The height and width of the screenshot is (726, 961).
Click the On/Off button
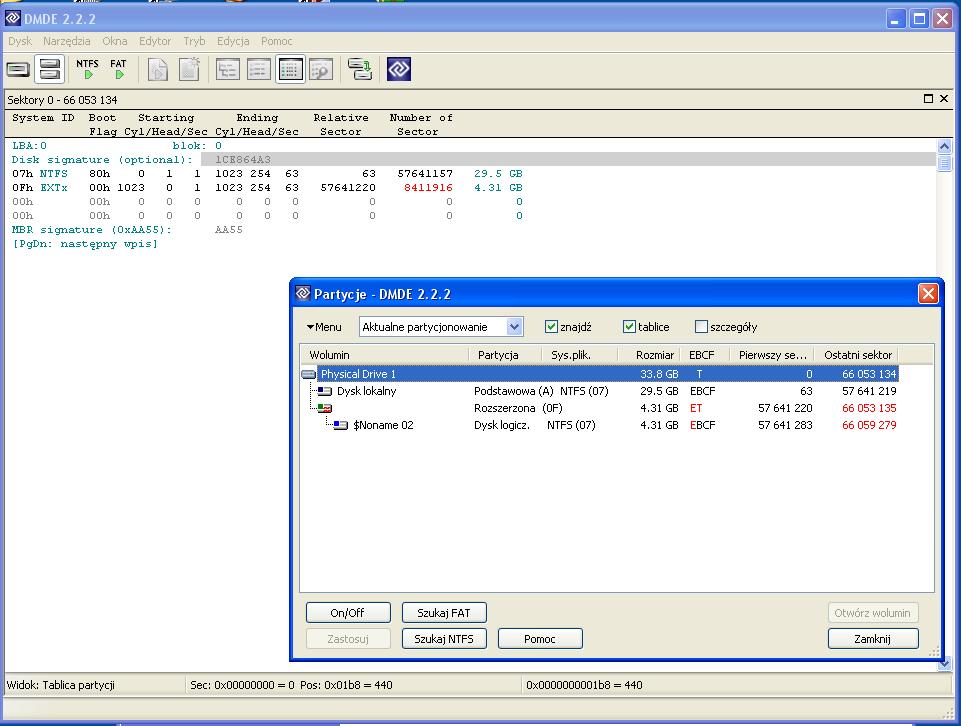click(348, 613)
